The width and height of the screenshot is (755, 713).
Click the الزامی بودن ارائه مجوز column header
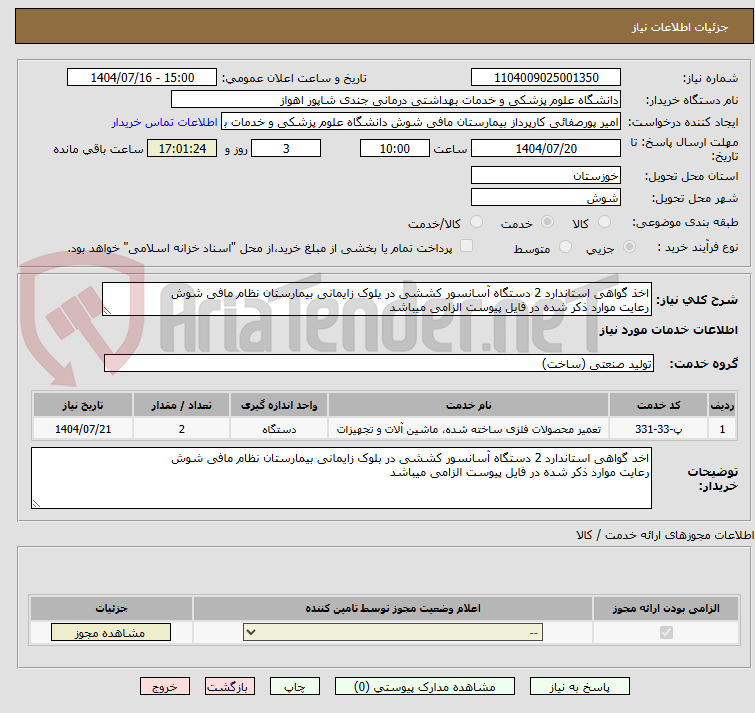click(x=666, y=608)
